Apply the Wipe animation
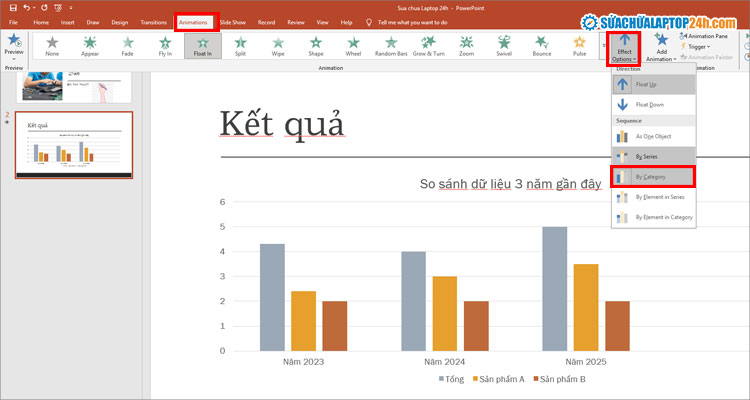 pos(278,46)
